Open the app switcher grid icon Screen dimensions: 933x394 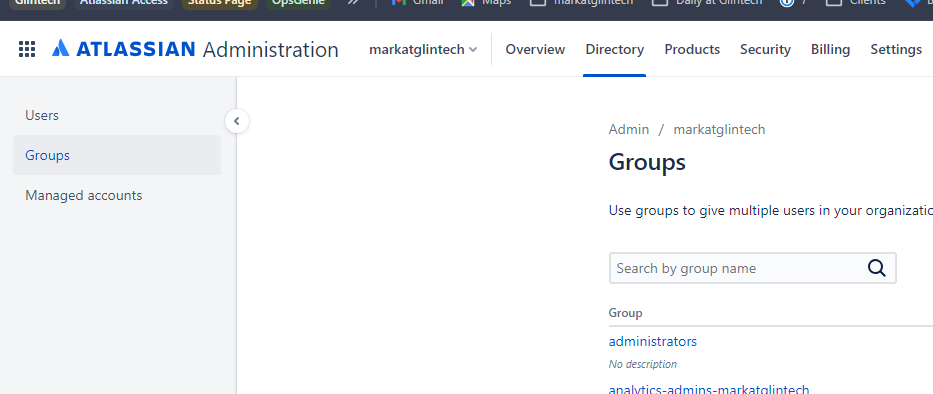pos(27,49)
